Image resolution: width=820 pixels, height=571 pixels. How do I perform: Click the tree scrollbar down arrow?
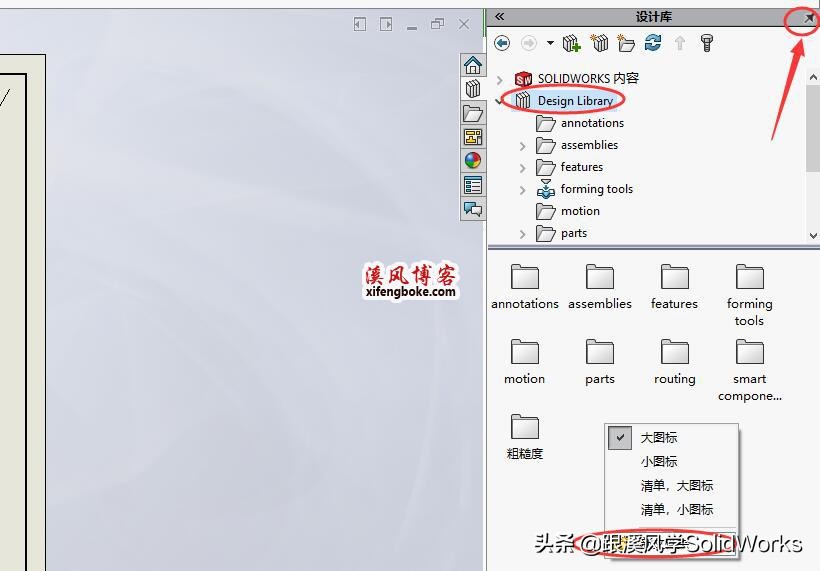[813, 235]
